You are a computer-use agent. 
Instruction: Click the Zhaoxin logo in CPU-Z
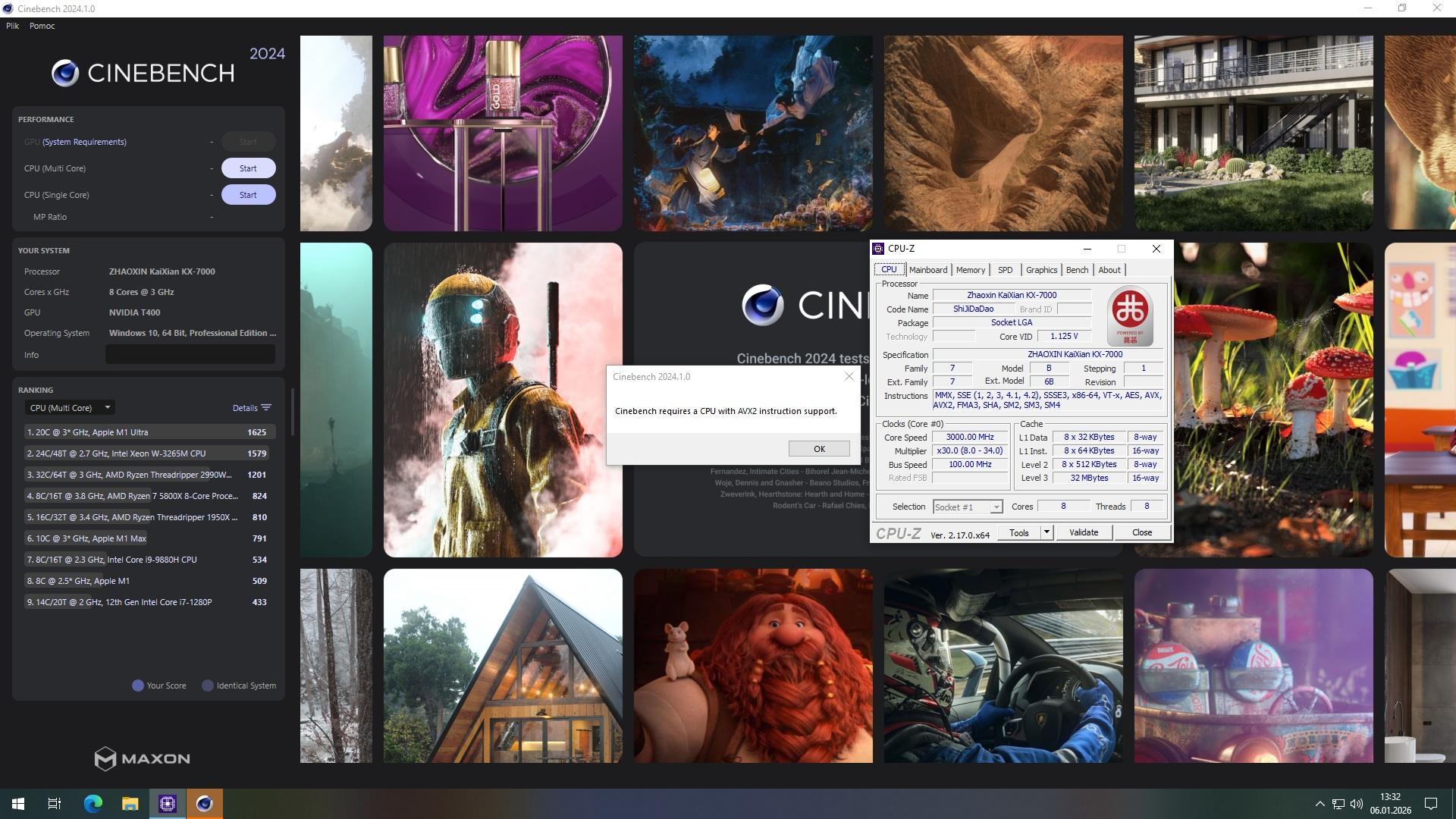(1130, 315)
